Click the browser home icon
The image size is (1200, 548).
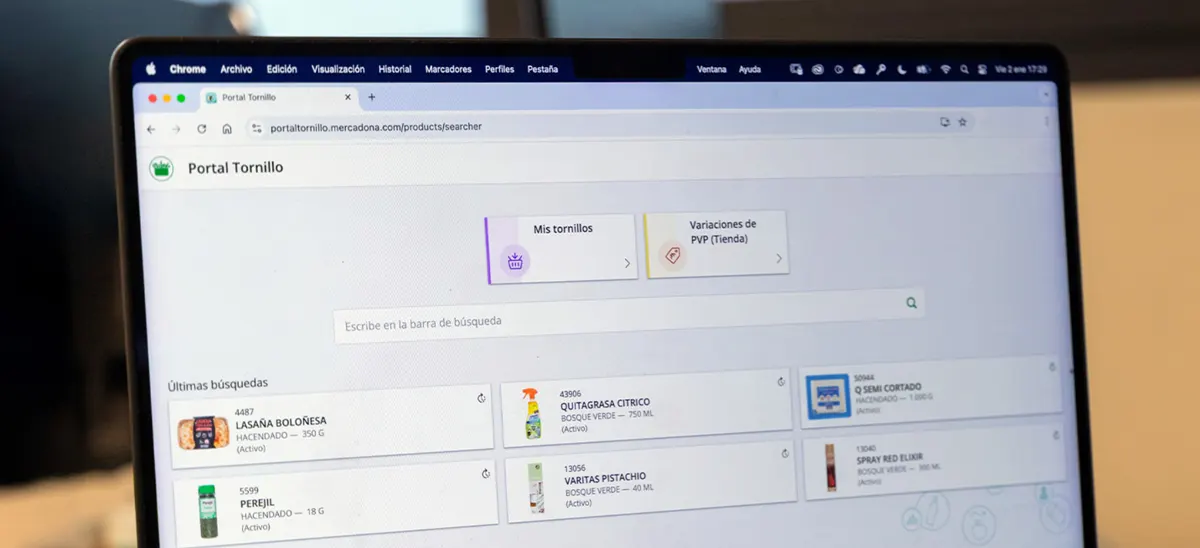click(x=227, y=129)
